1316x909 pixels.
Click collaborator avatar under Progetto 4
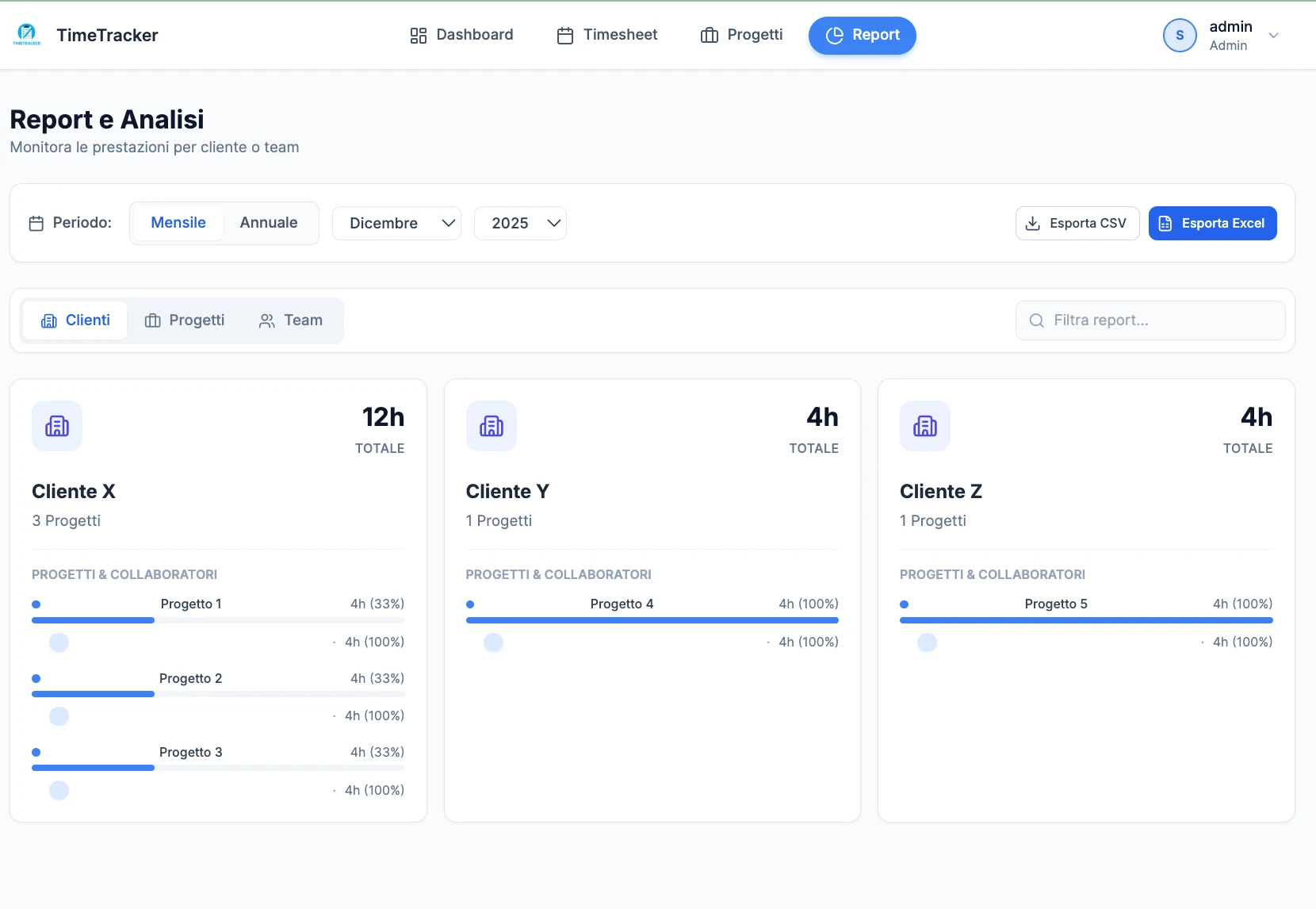point(493,642)
